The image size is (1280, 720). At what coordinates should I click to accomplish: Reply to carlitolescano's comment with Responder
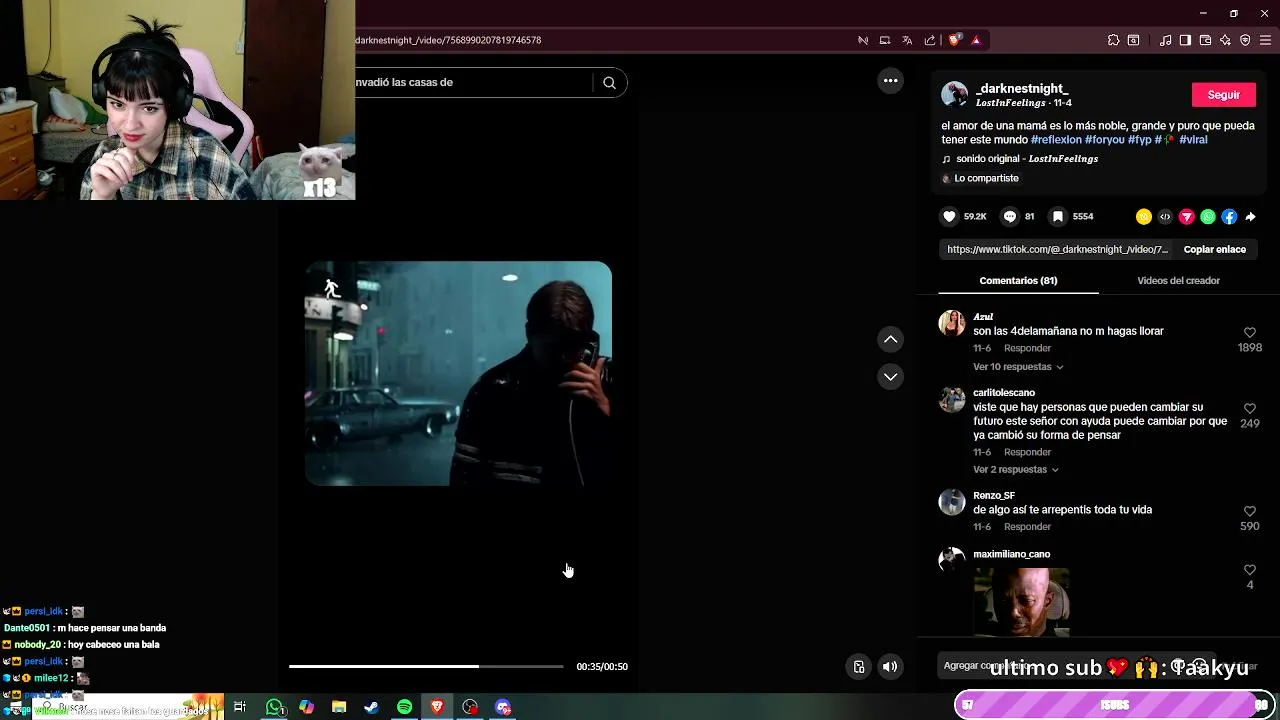(x=1027, y=453)
